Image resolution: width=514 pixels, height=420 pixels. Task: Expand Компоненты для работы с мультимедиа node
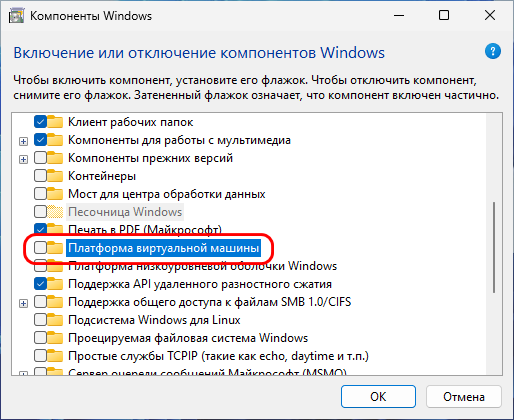click(x=23, y=142)
